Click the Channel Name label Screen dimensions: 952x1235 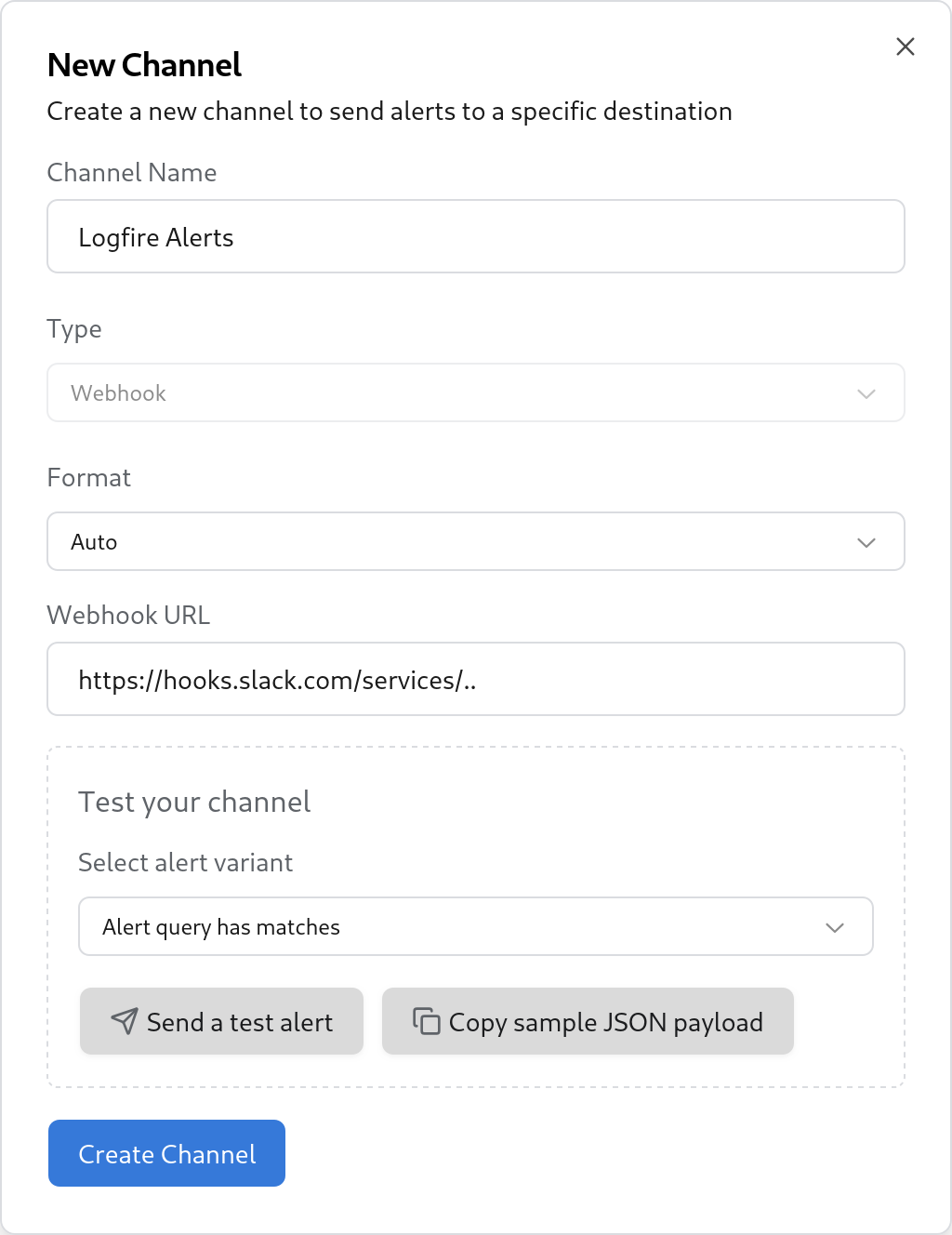(131, 173)
